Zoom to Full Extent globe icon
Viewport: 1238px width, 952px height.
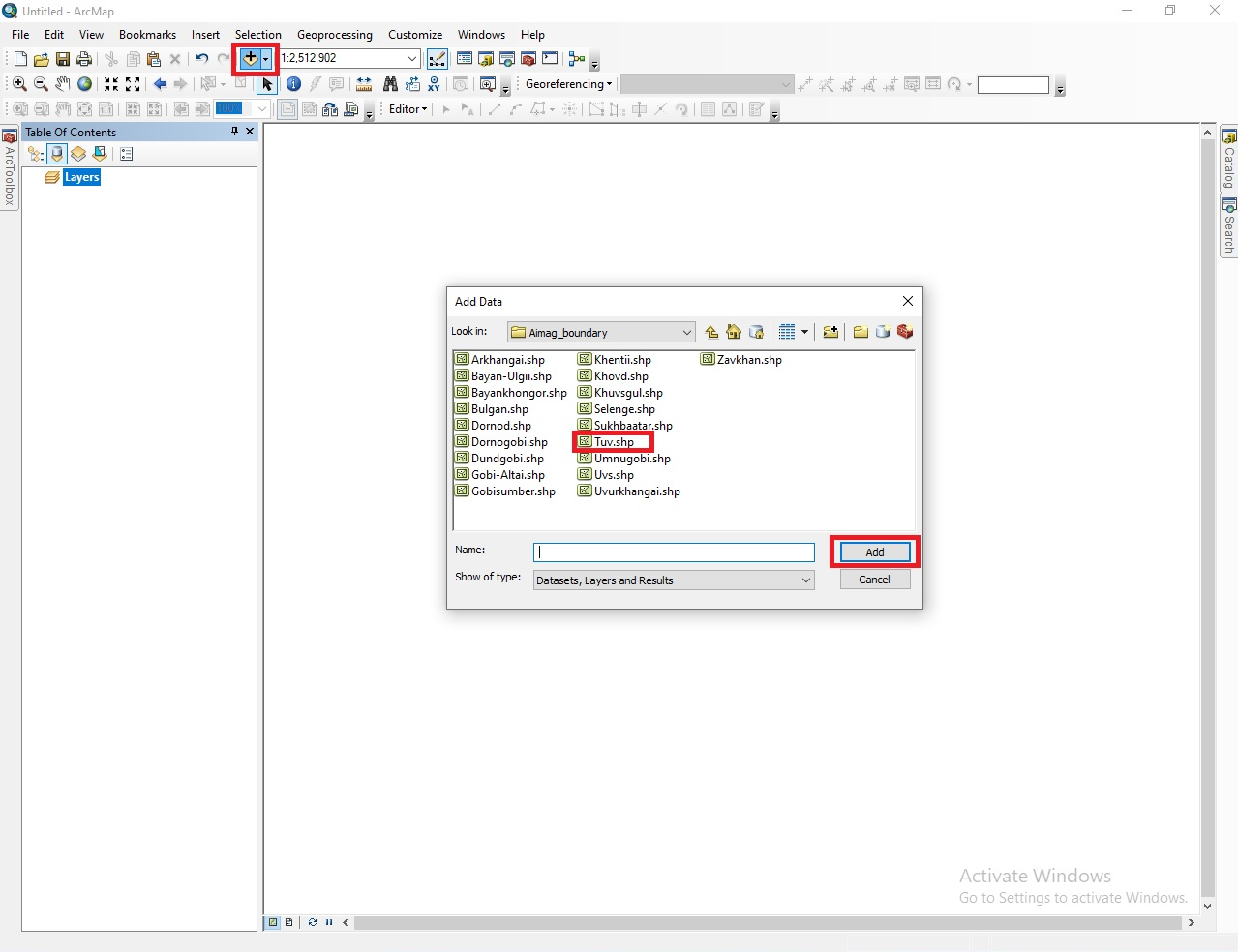pos(84,84)
